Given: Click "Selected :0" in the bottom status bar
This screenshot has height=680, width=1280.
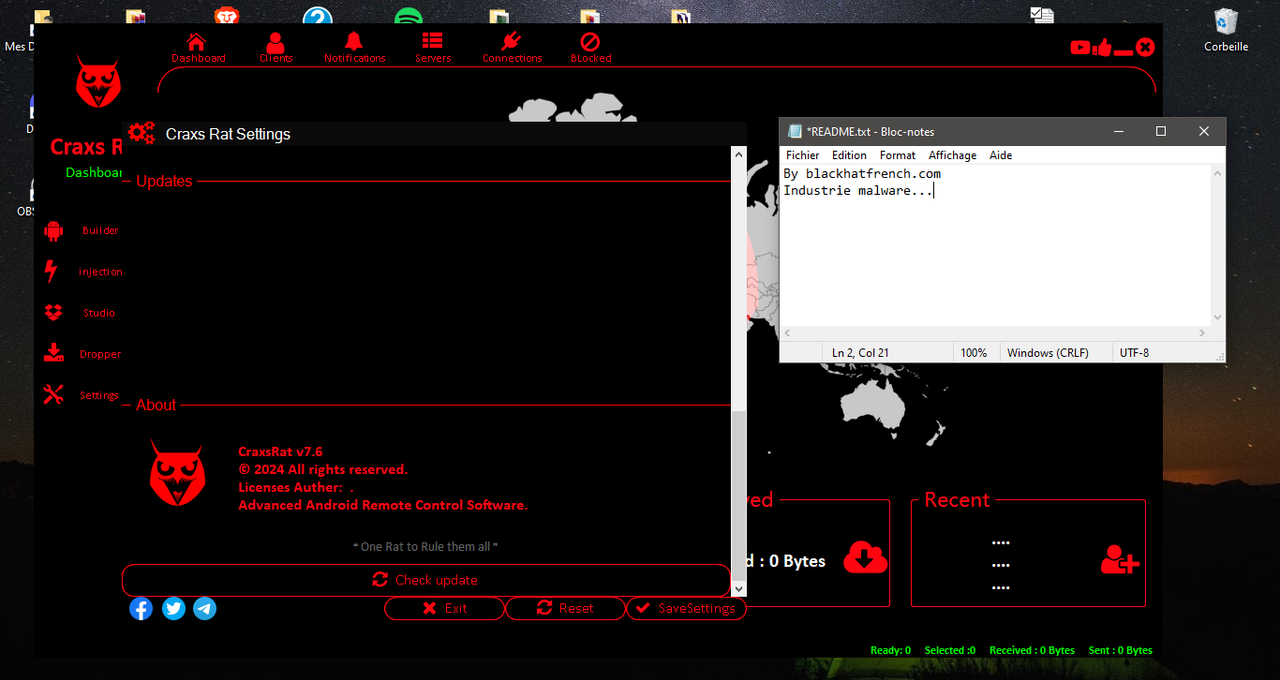Looking at the screenshot, I should [x=950, y=650].
